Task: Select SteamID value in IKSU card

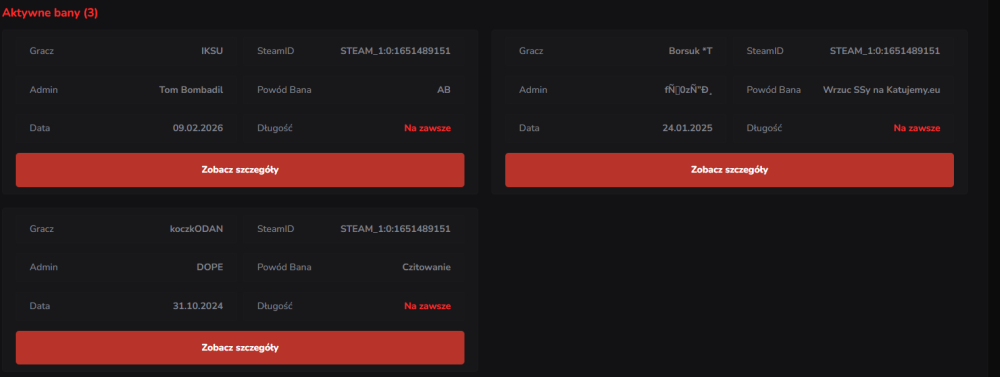Action: 395,51
